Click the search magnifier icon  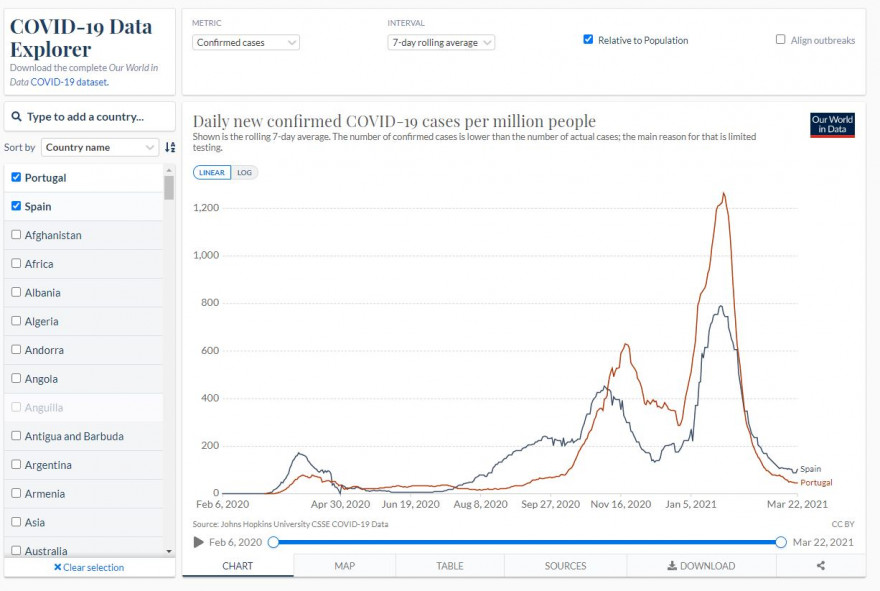(x=17, y=117)
